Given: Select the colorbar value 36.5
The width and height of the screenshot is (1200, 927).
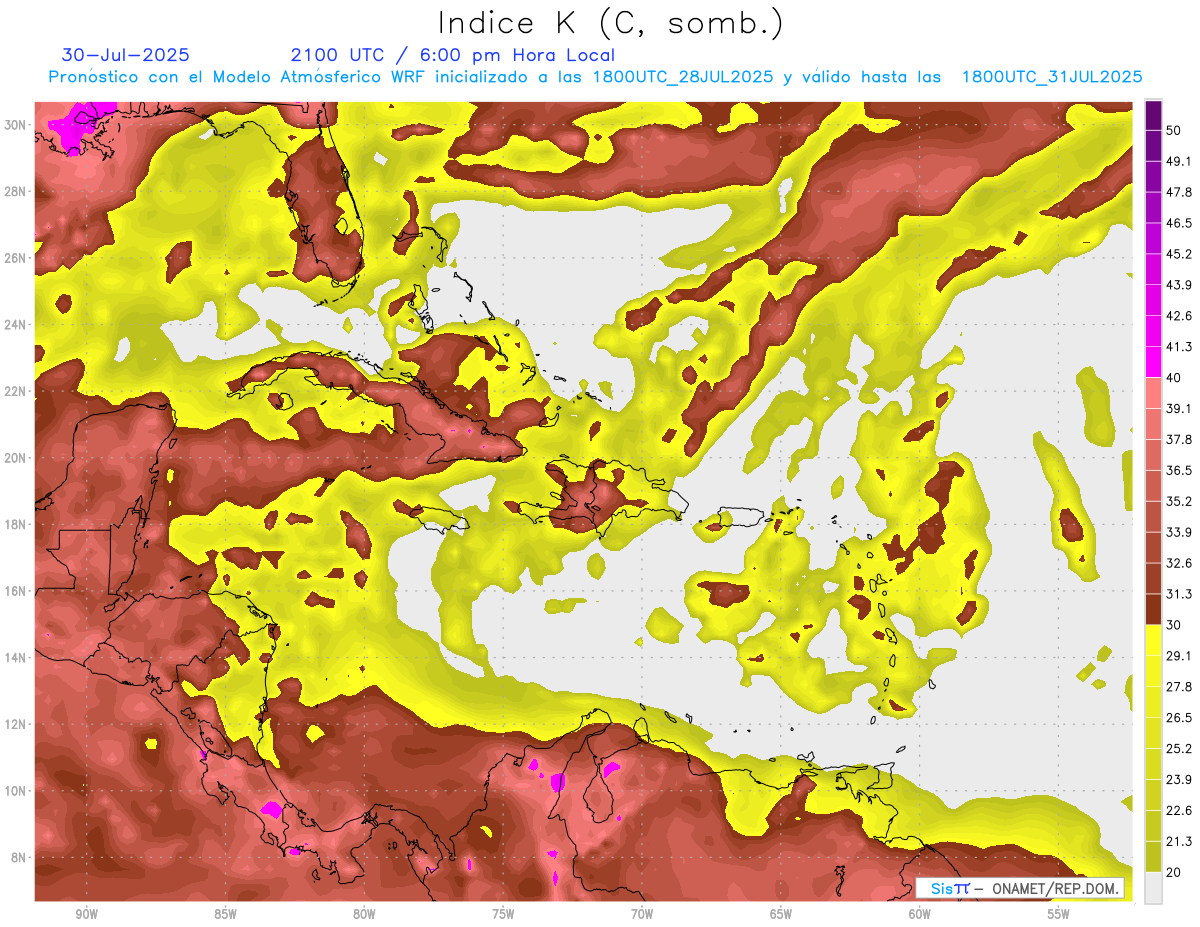Looking at the screenshot, I should [1179, 470].
